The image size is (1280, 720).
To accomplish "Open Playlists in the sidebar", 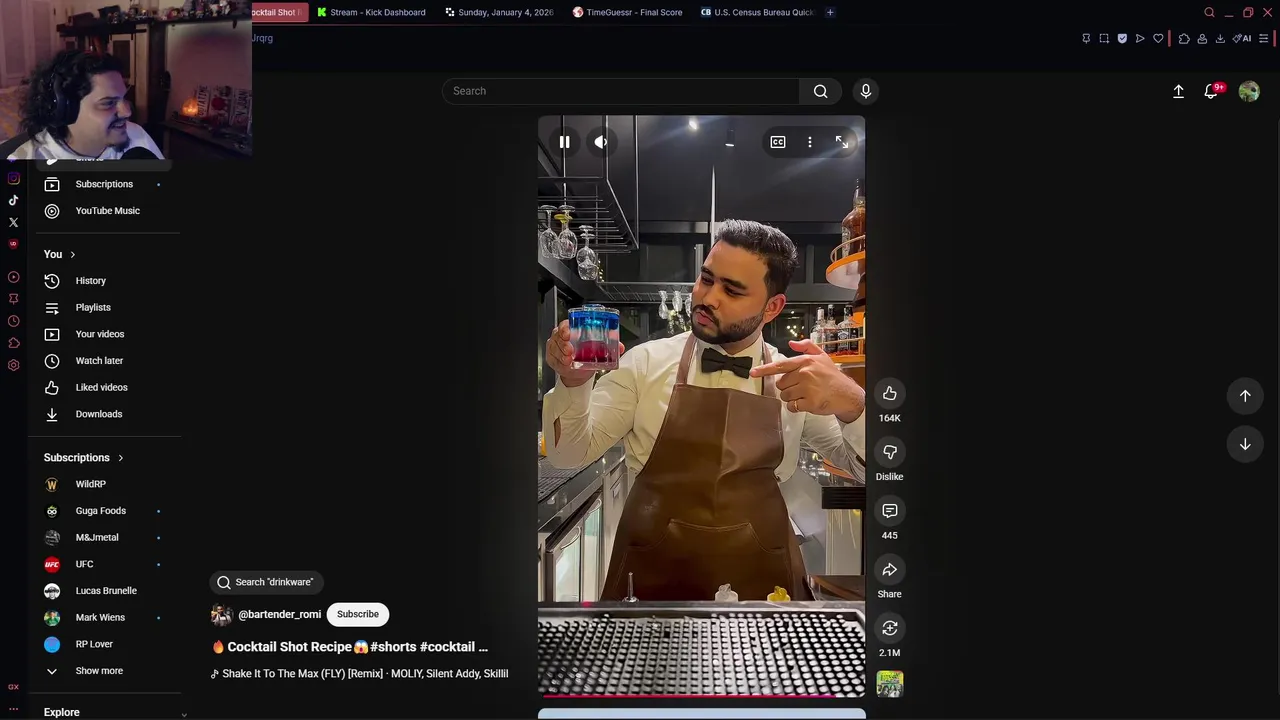I will pos(104,308).
